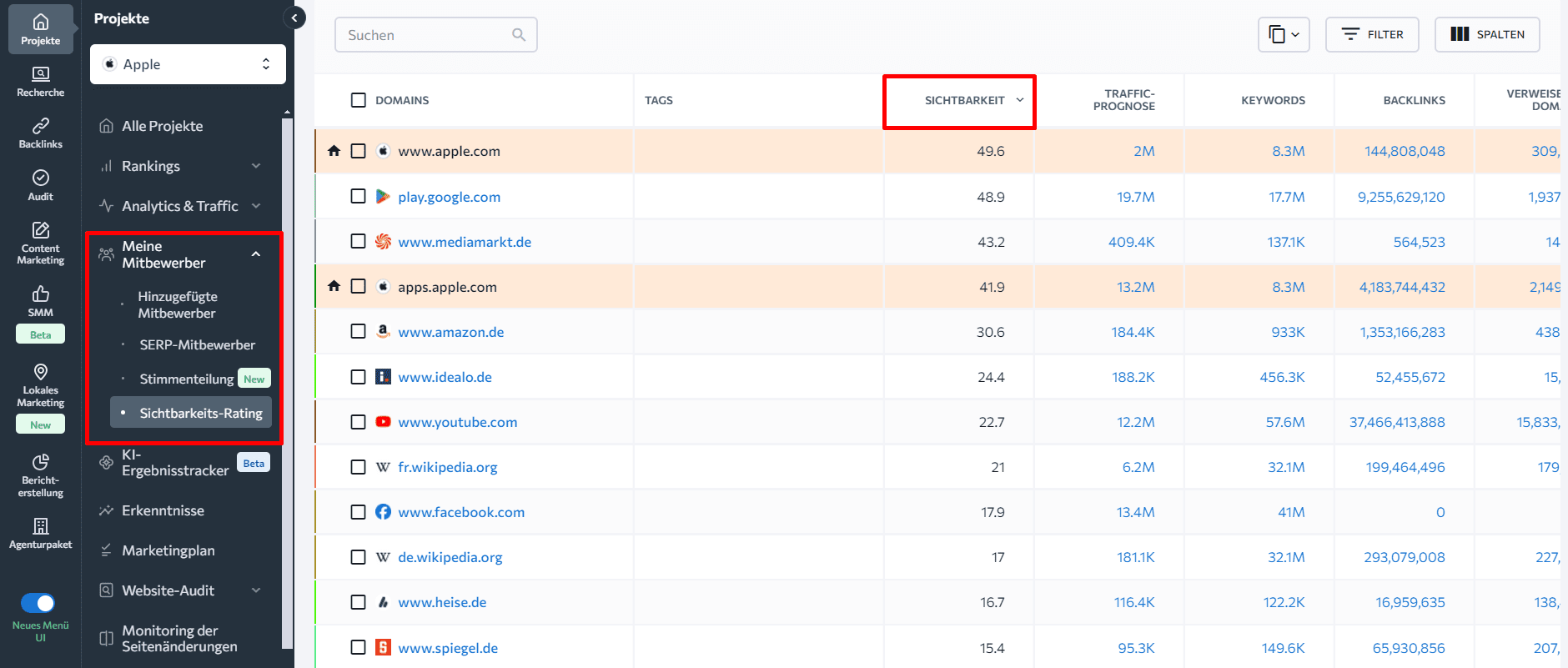Click the home icon beside www.apple.com
This screenshot has height=668, width=1568.
click(334, 151)
